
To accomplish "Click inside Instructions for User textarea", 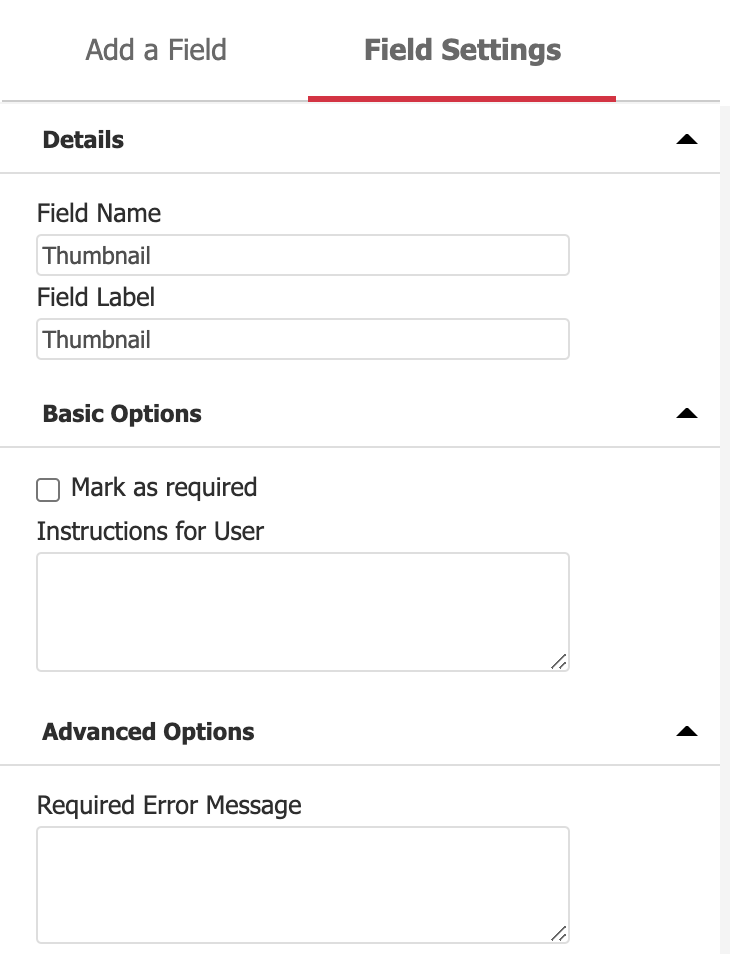I will tap(302, 611).
